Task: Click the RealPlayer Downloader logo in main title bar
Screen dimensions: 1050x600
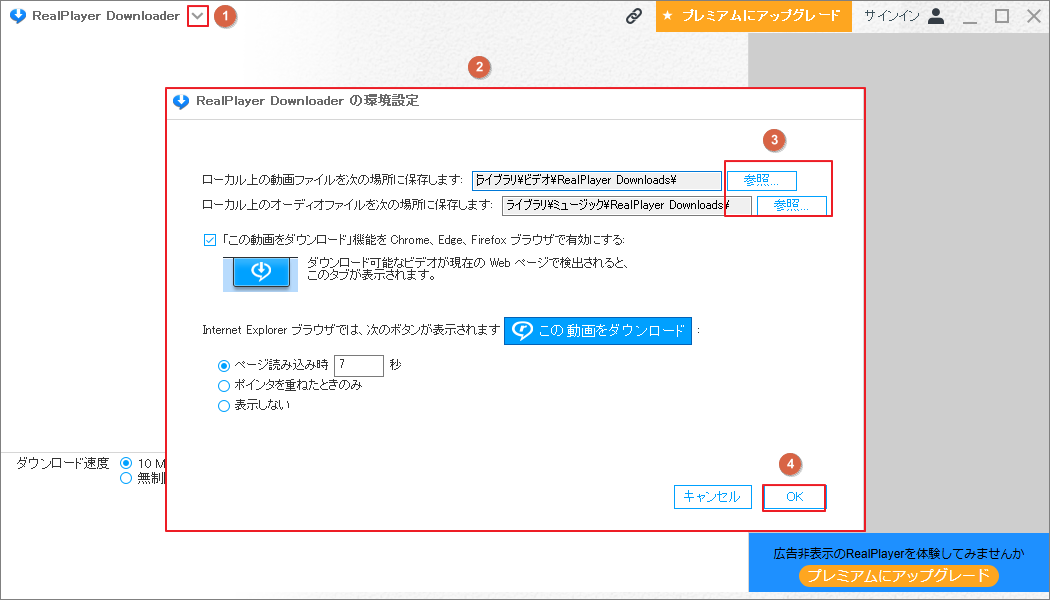Action: (x=18, y=16)
